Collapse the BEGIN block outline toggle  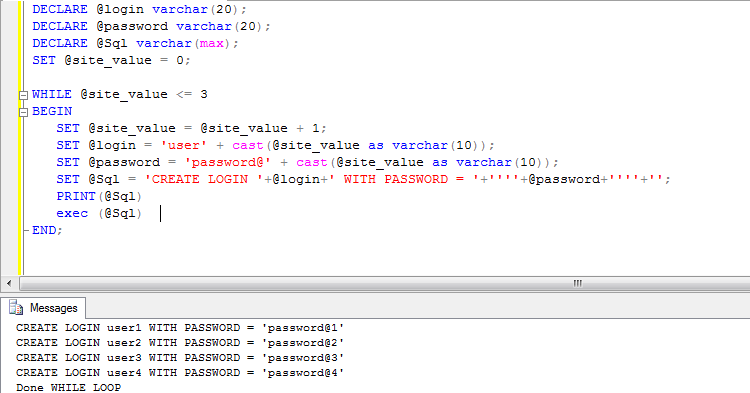(23, 112)
